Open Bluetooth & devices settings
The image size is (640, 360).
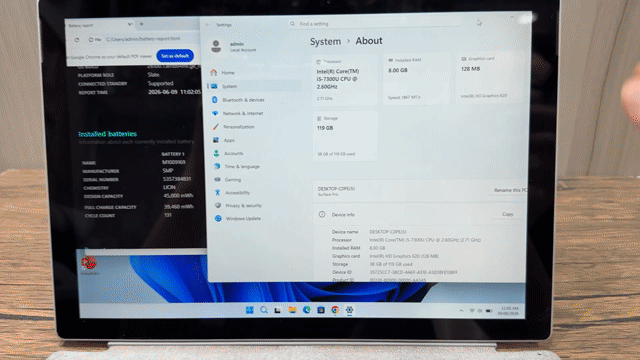253,100
